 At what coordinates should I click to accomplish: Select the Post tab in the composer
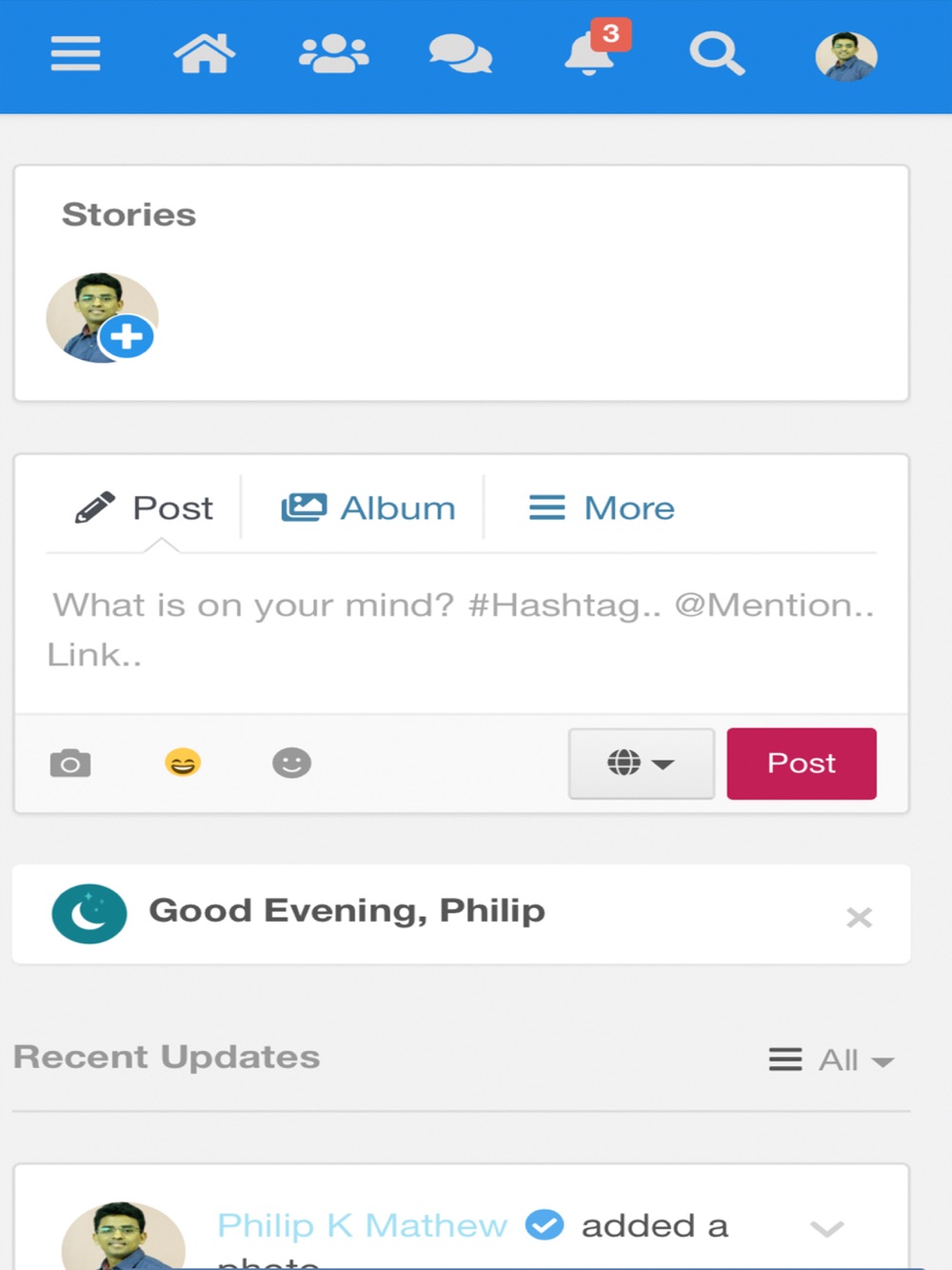pyautogui.click(x=144, y=507)
